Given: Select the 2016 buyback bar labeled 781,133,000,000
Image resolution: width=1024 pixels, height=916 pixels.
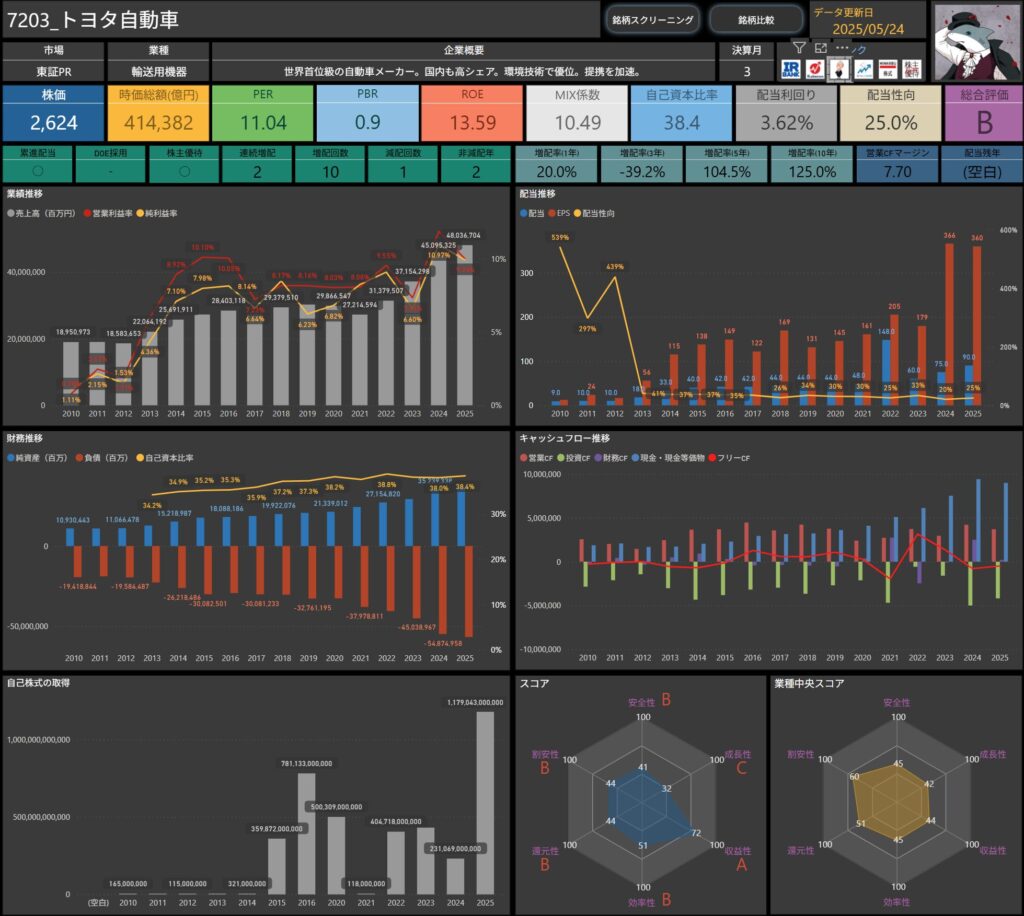Looking at the screenshot, I should [x=306, y=834].
